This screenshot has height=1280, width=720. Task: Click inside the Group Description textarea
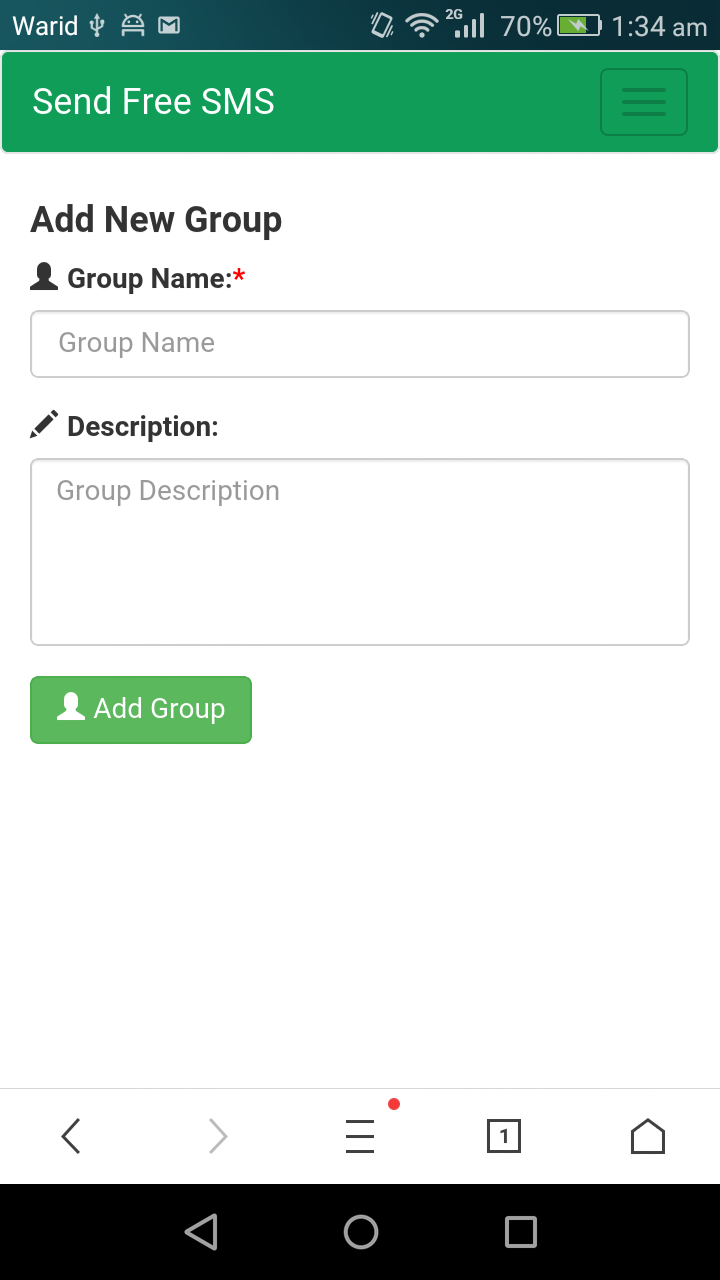click(360, 552)
